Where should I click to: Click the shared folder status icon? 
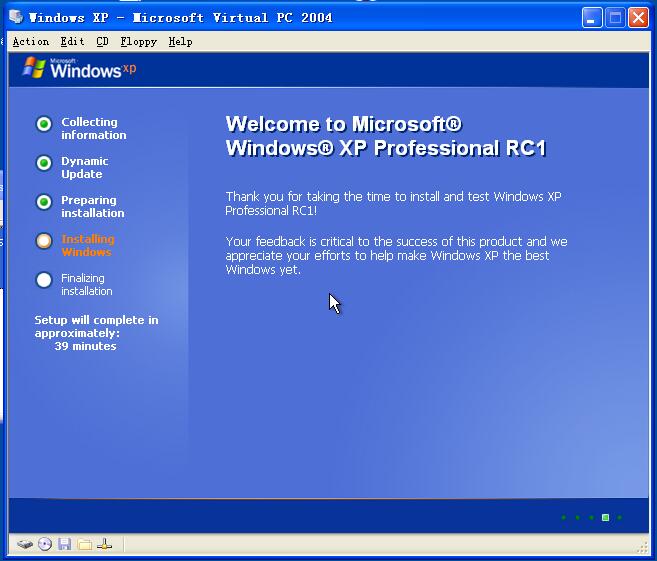point(85,544)
